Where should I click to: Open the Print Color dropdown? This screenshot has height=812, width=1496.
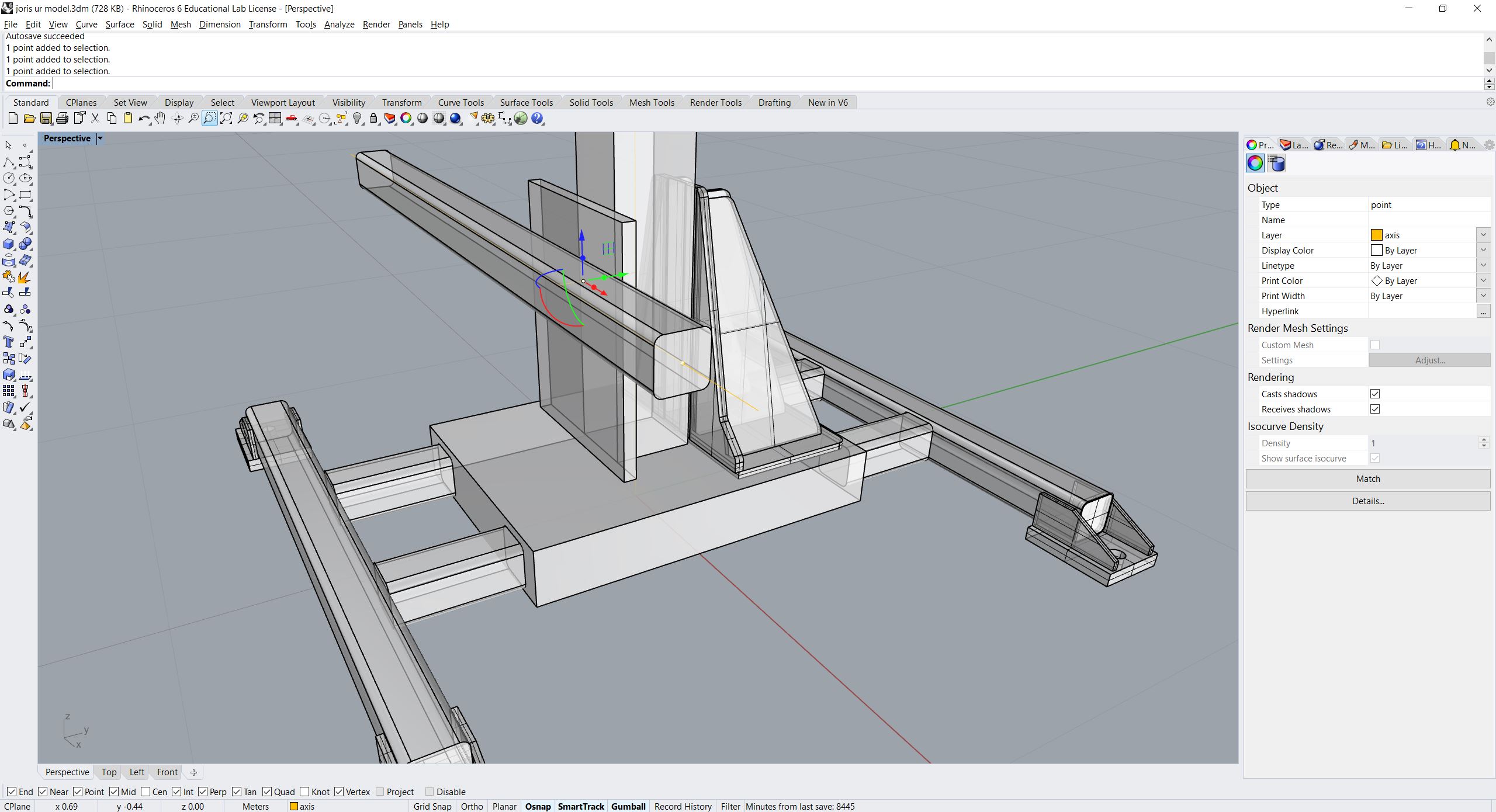1483,280
